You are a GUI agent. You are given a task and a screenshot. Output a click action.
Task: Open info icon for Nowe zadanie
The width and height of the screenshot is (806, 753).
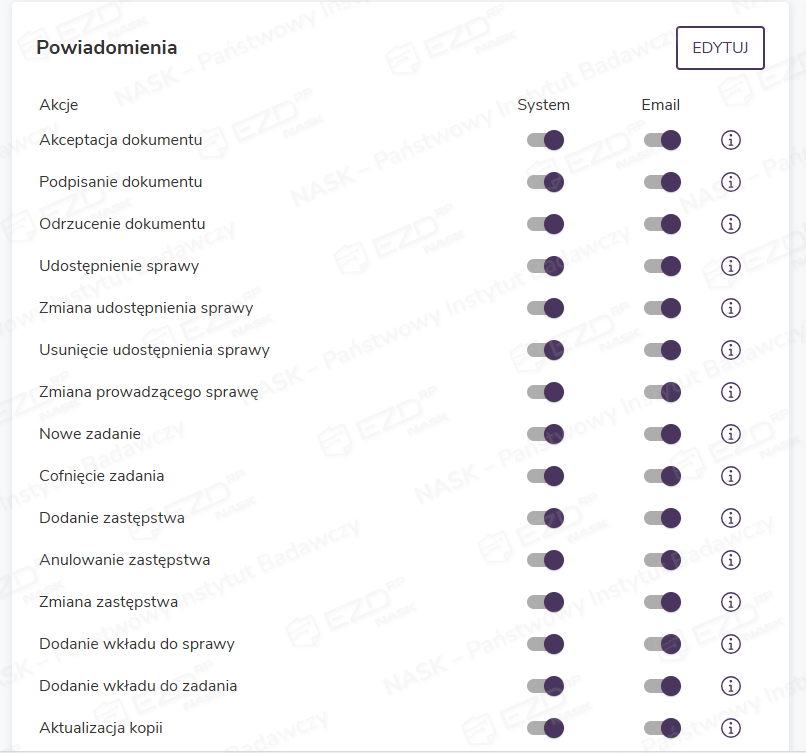coord(730,434)
